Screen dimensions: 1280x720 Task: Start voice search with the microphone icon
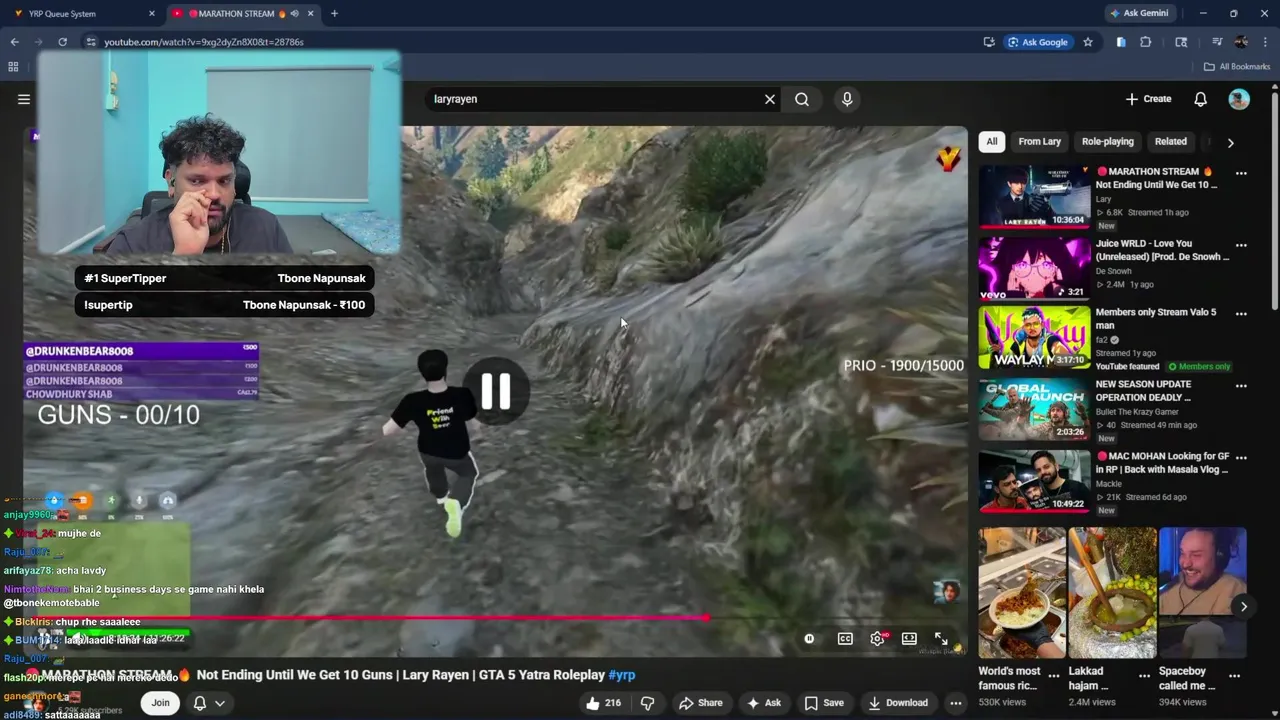[847, 99]
